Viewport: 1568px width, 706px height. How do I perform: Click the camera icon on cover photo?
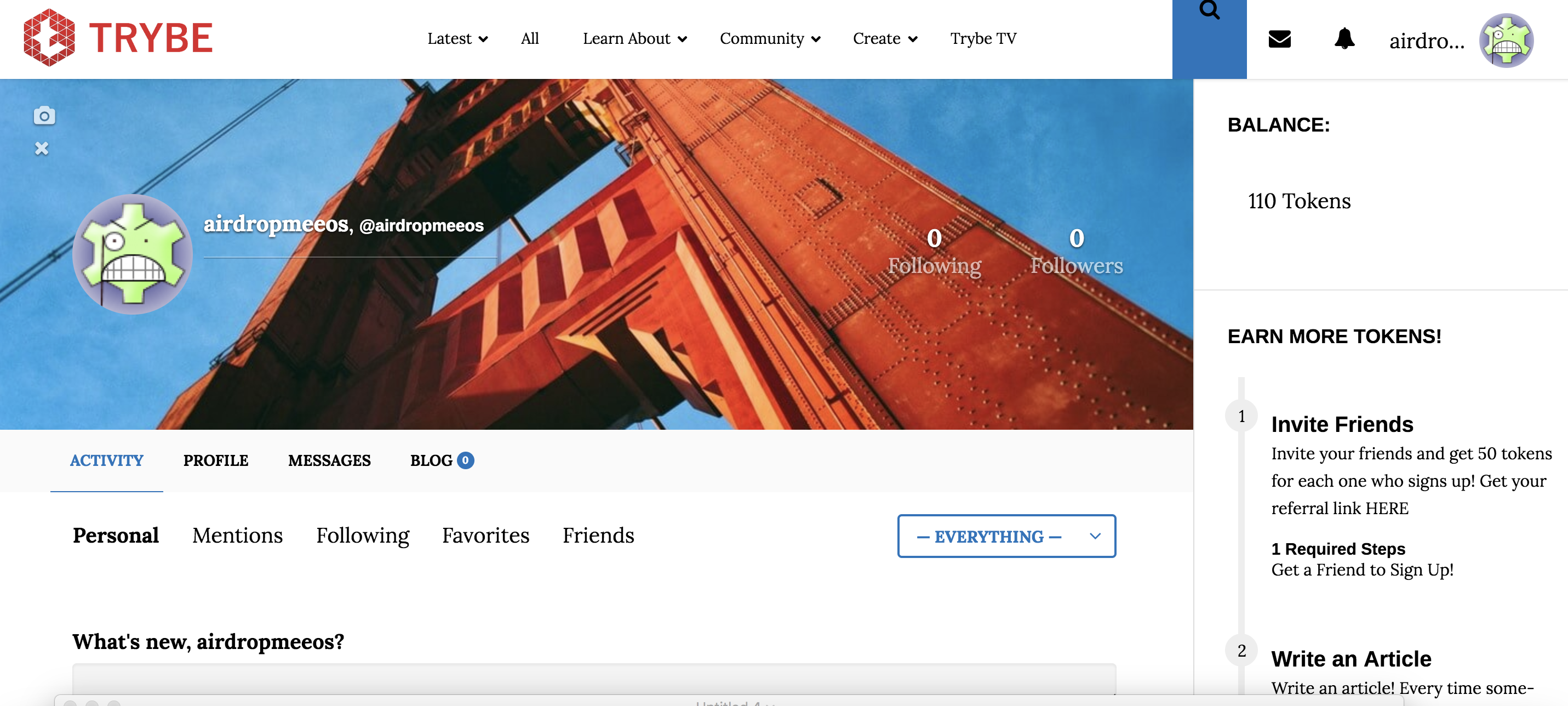click(x=44, y=116)
